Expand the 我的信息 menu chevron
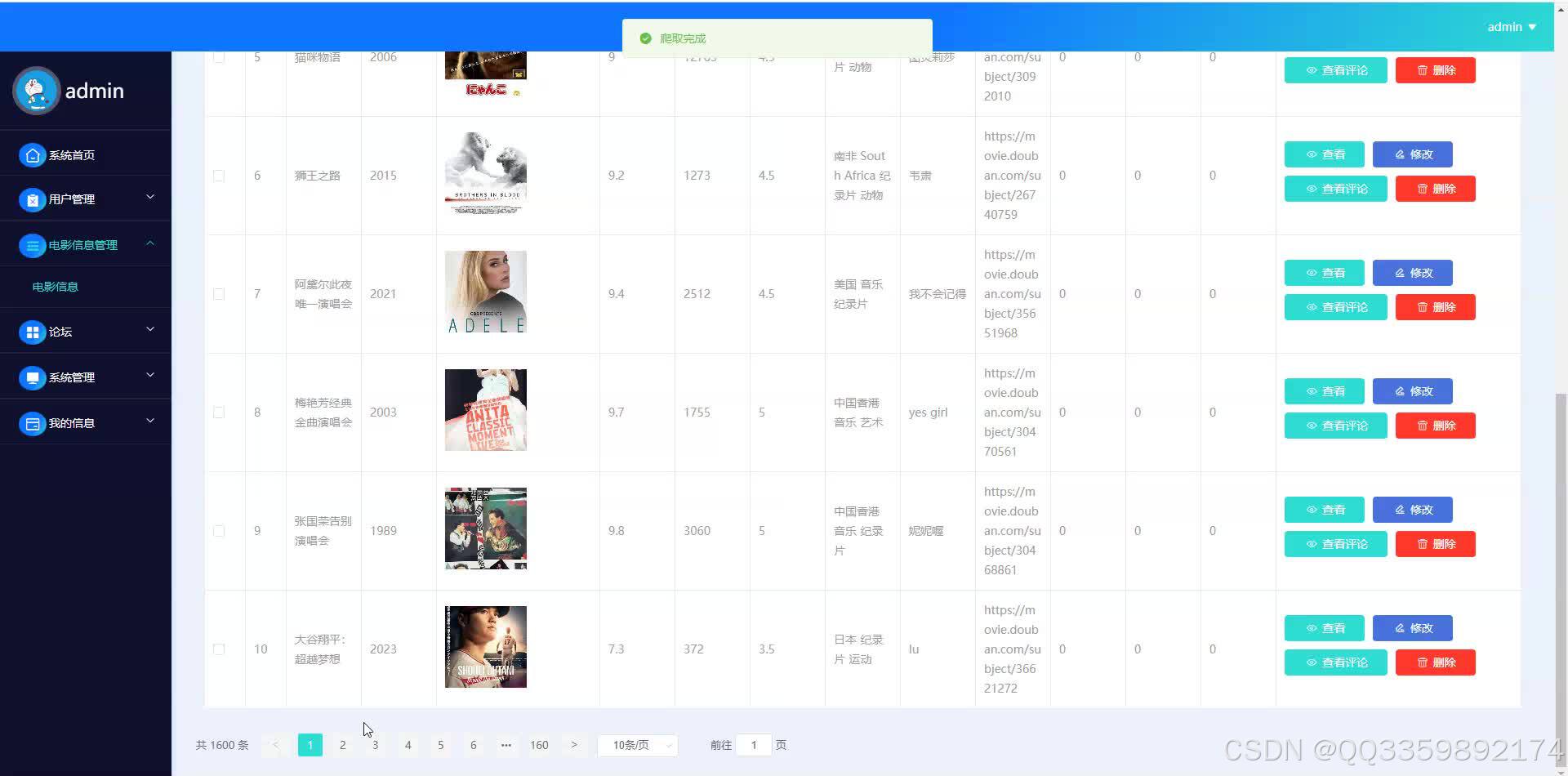The image size is (1568, 776). [150, 421]
